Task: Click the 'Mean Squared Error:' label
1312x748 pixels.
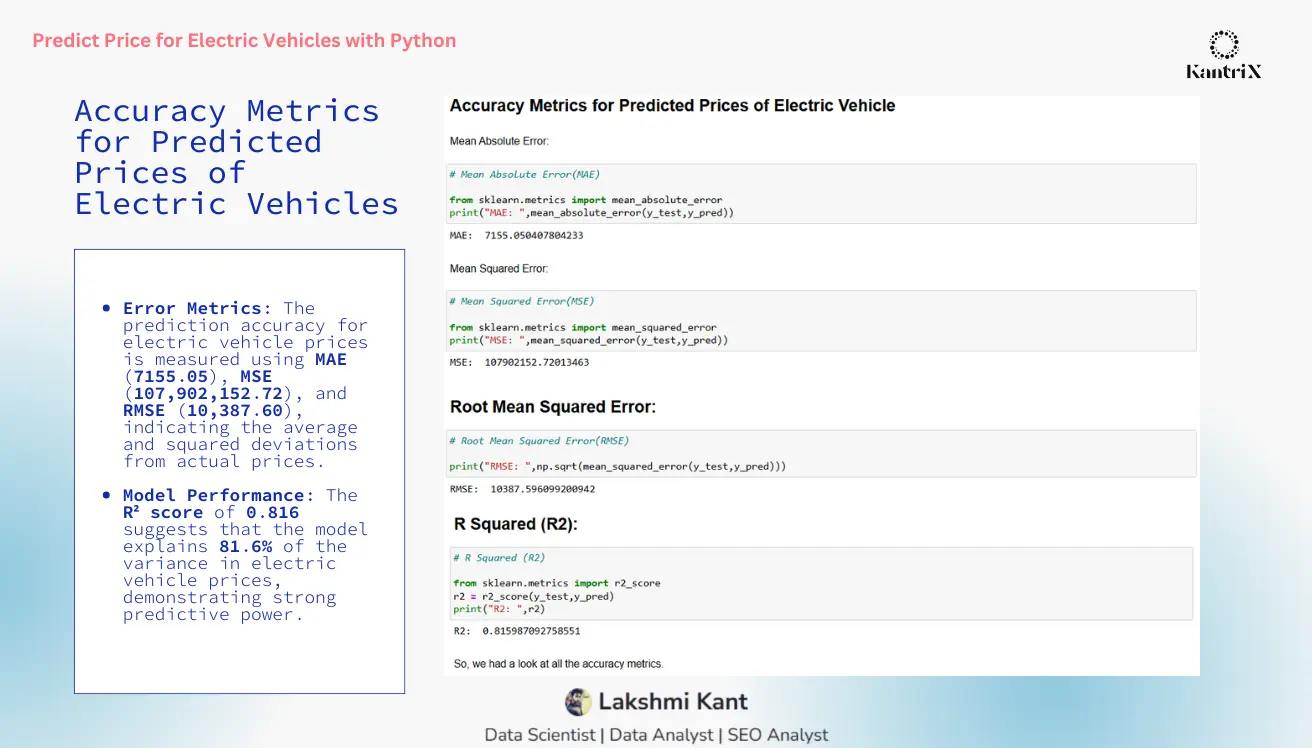Action: 499,268
